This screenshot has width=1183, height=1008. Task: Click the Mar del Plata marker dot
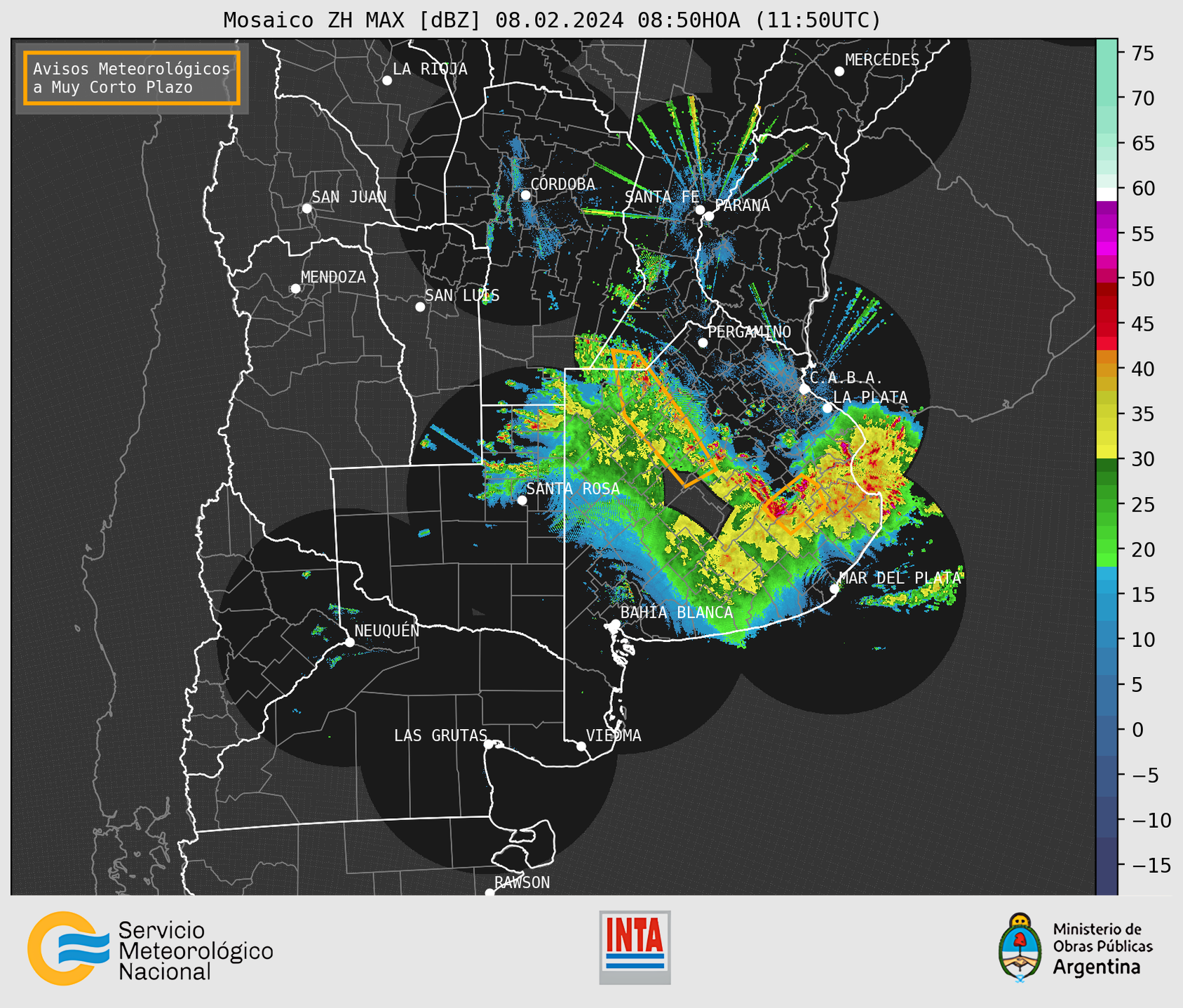(x=834, y=589)
